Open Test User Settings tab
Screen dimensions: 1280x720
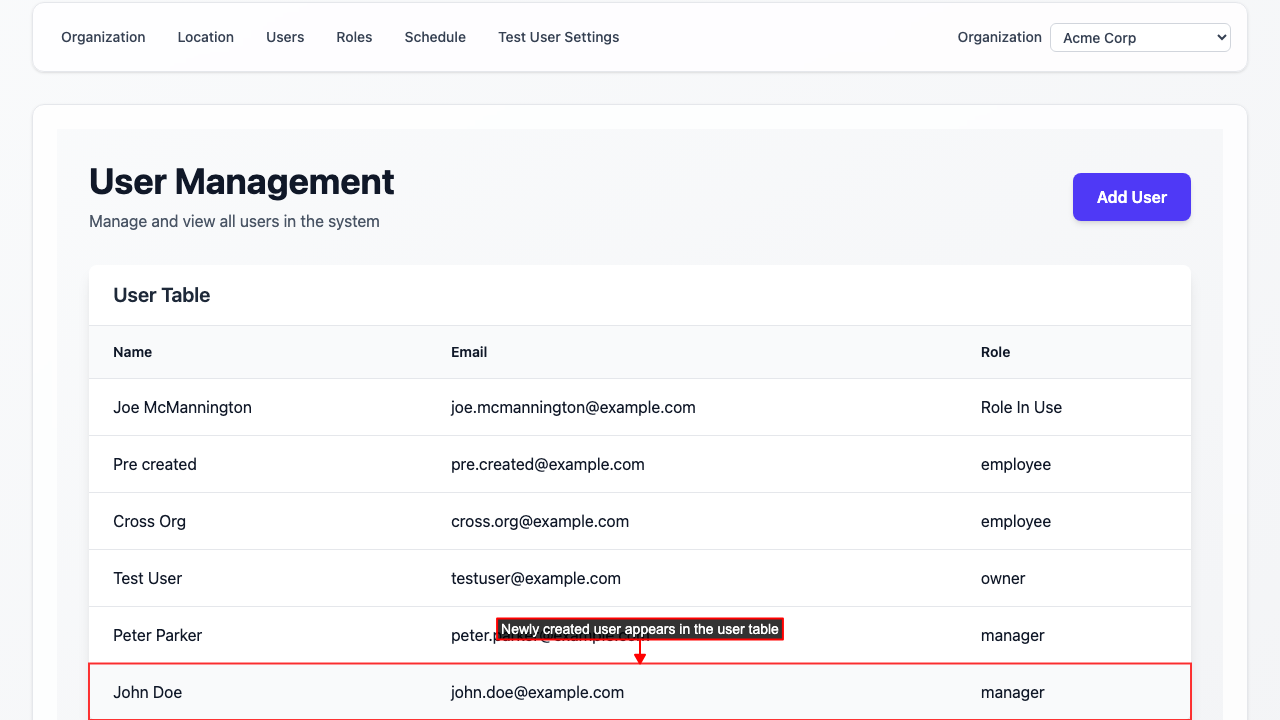(x=558, y=37)
